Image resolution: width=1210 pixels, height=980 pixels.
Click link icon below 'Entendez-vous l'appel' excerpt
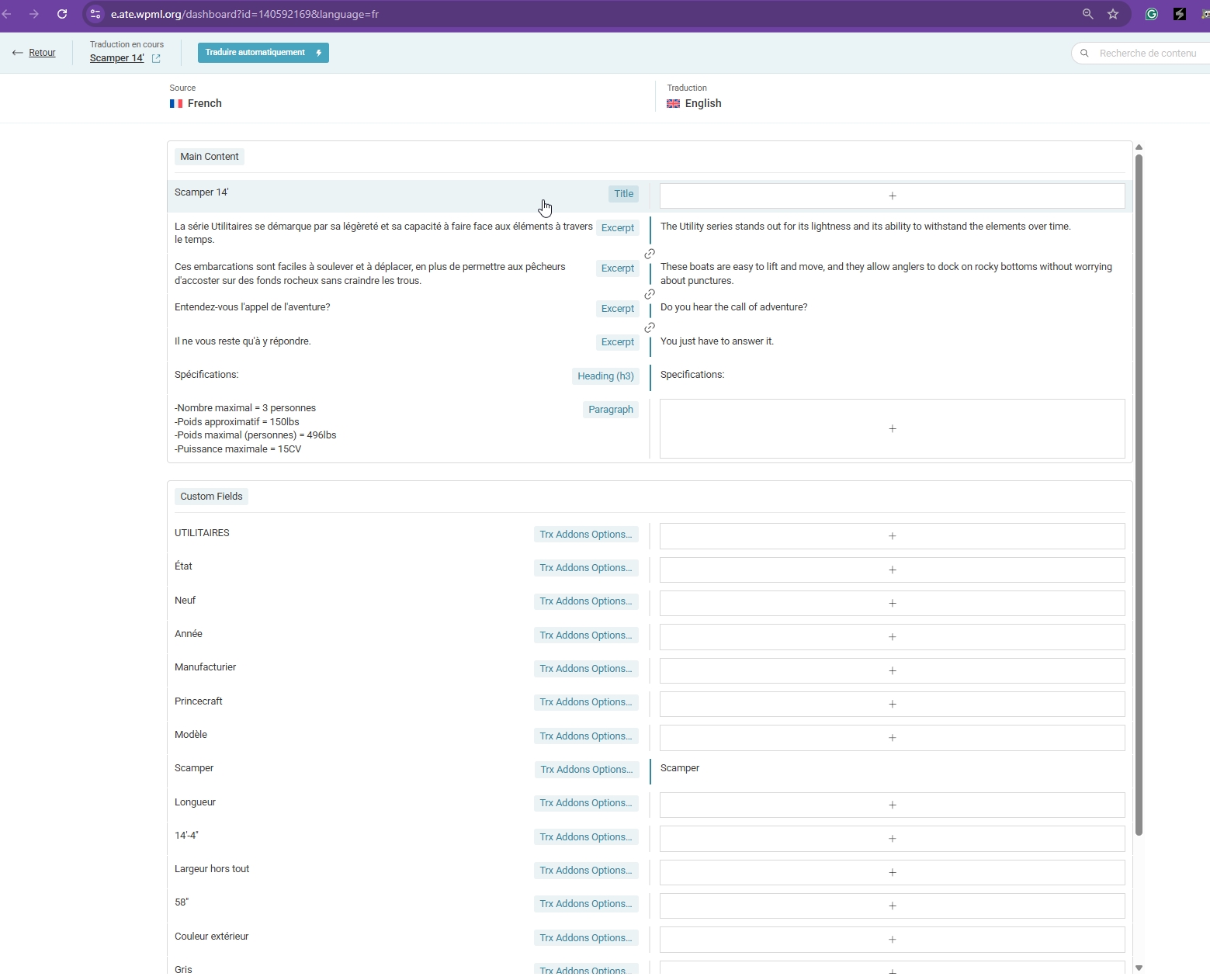pos(650,327)
